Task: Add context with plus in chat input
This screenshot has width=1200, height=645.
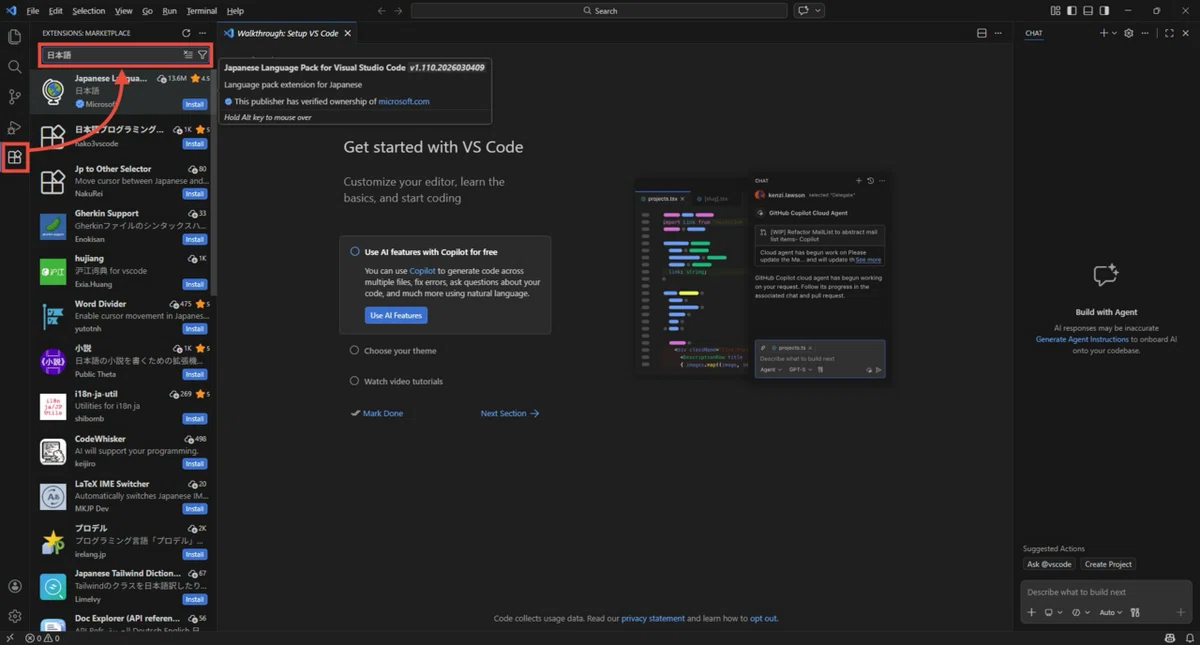Action: click(1032, 612)
